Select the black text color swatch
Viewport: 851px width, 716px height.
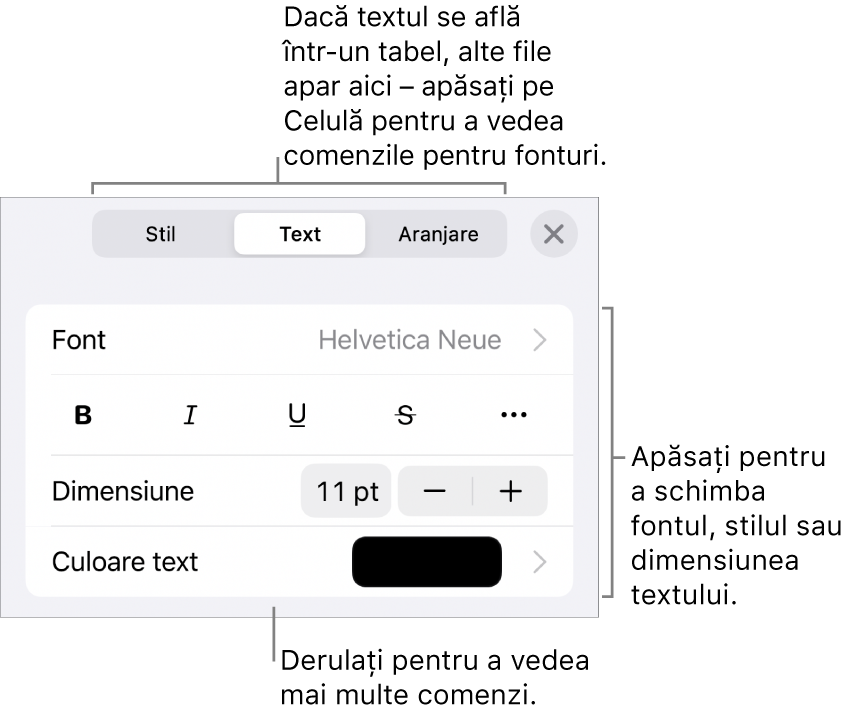[x=426, y=562]
